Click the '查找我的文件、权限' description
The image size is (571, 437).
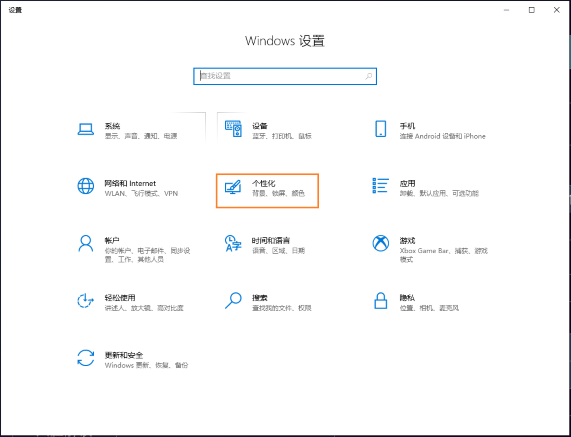282,308
